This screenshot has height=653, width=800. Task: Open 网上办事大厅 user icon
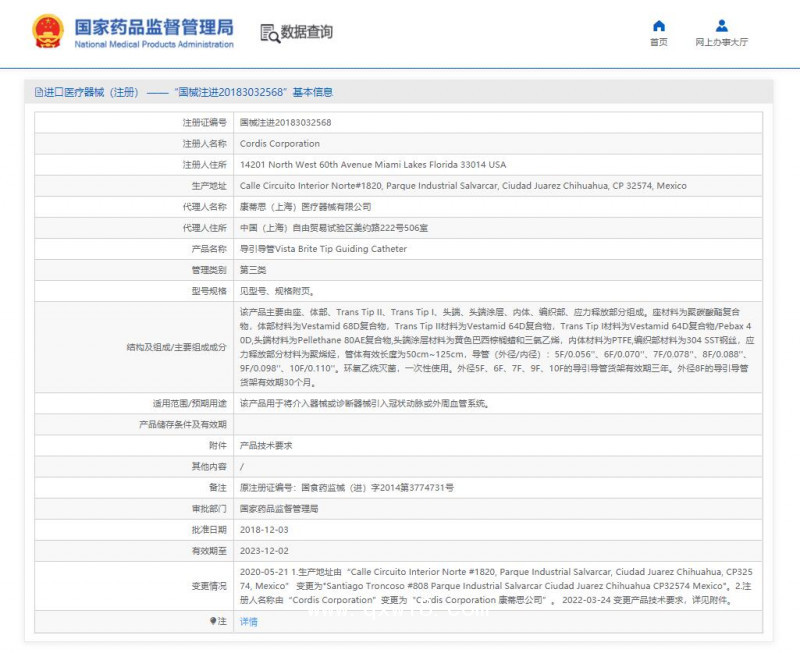721,26
